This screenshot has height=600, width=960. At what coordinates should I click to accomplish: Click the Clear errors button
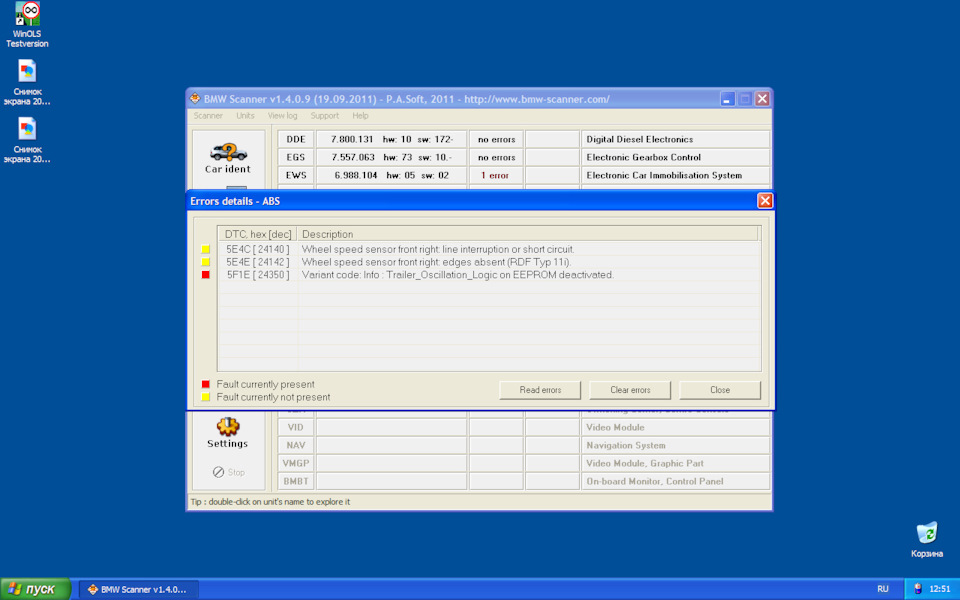point(630,390)
